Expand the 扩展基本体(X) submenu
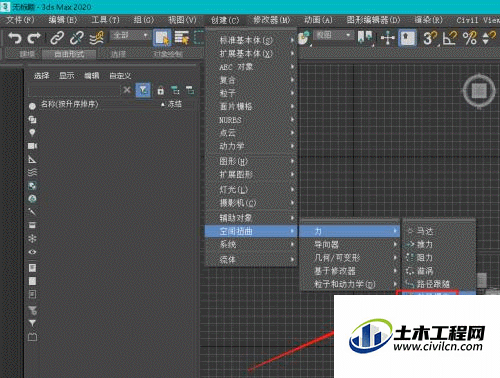 click(251, 53)
